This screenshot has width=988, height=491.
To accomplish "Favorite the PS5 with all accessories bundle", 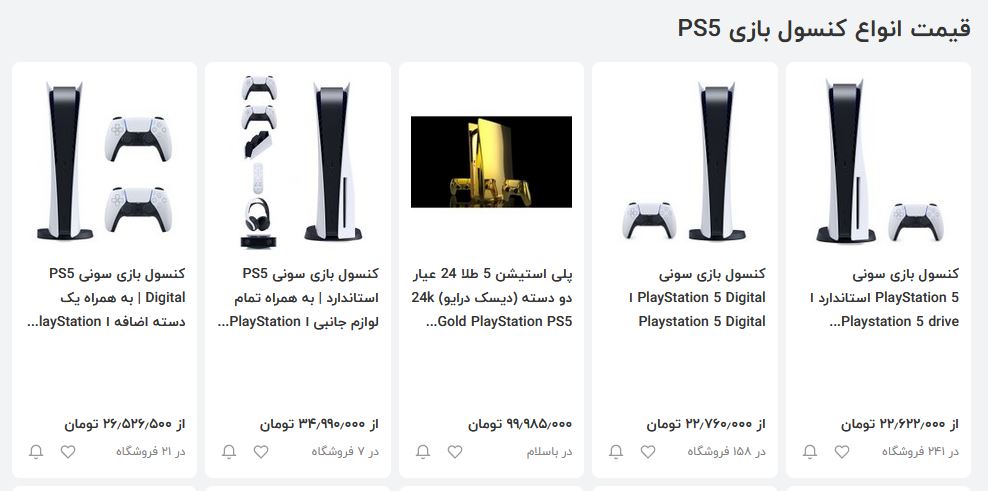I will coord(261,452).
